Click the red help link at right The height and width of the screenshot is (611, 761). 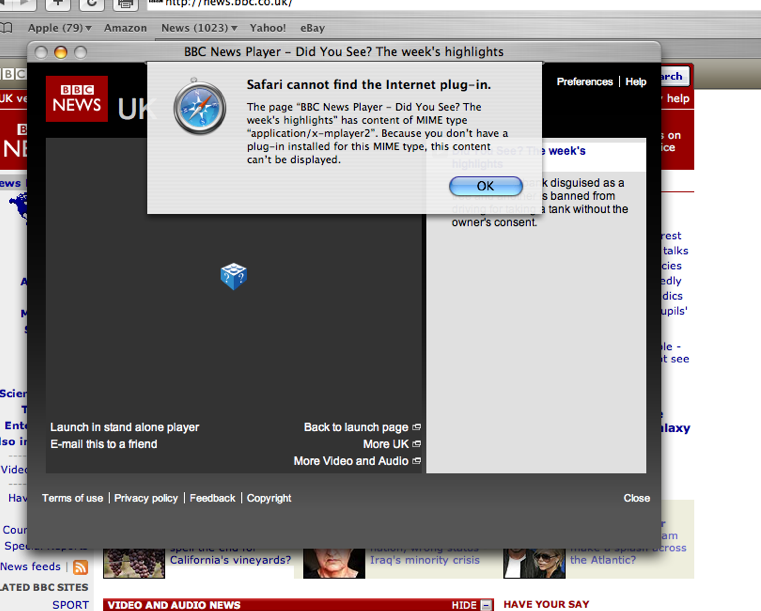pos(678,99)
